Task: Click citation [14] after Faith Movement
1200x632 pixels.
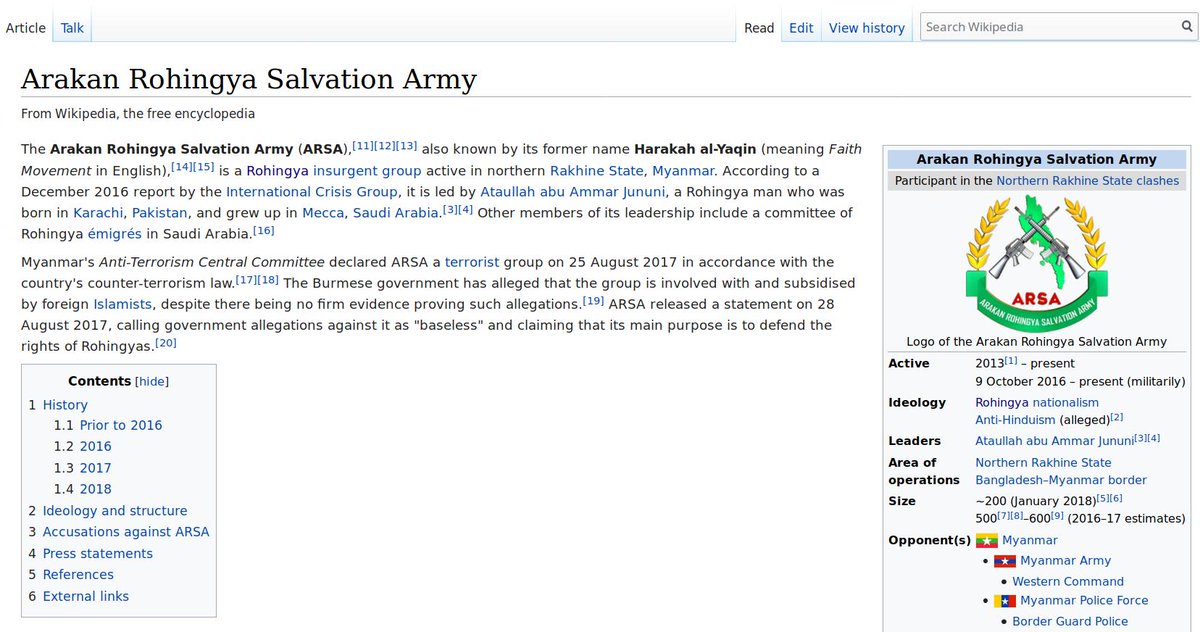Action: (181, 168)
